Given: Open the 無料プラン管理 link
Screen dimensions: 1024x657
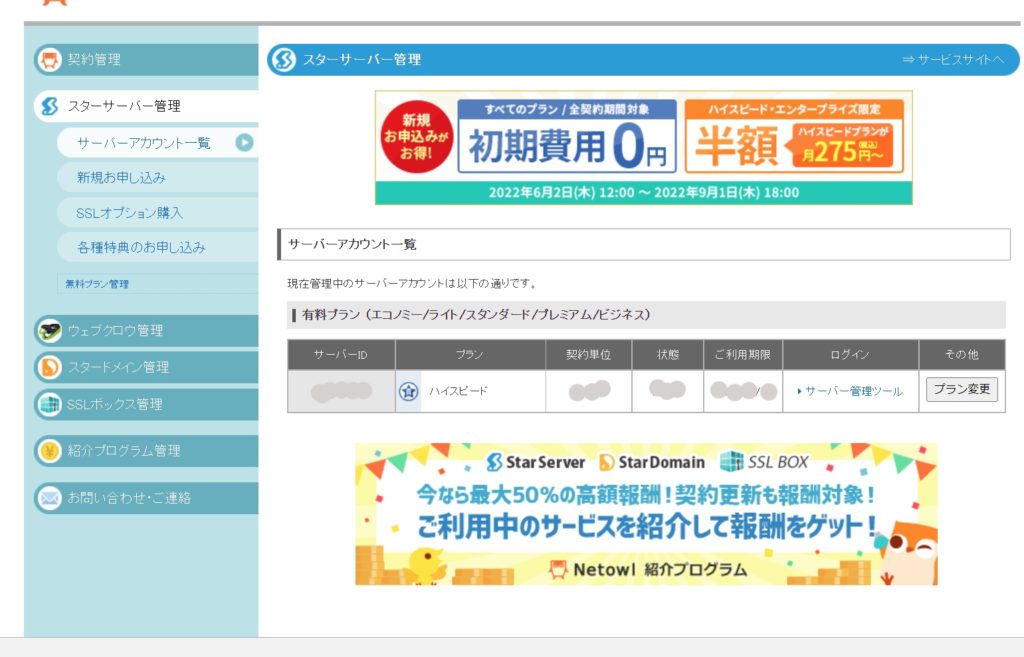Looking at the screenshot, I should click(97, 284).
